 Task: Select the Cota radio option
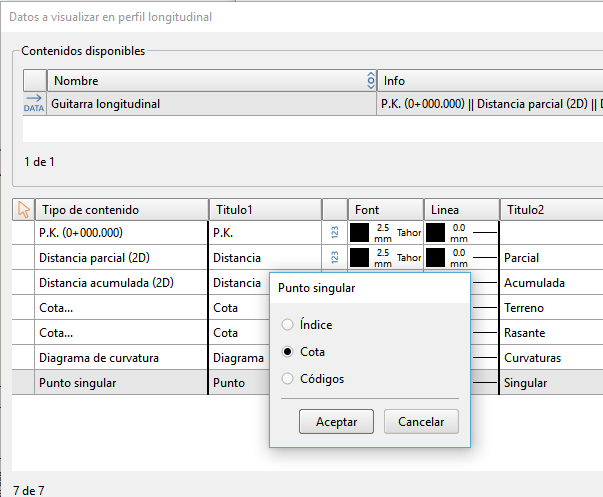(x=287, y=352)
